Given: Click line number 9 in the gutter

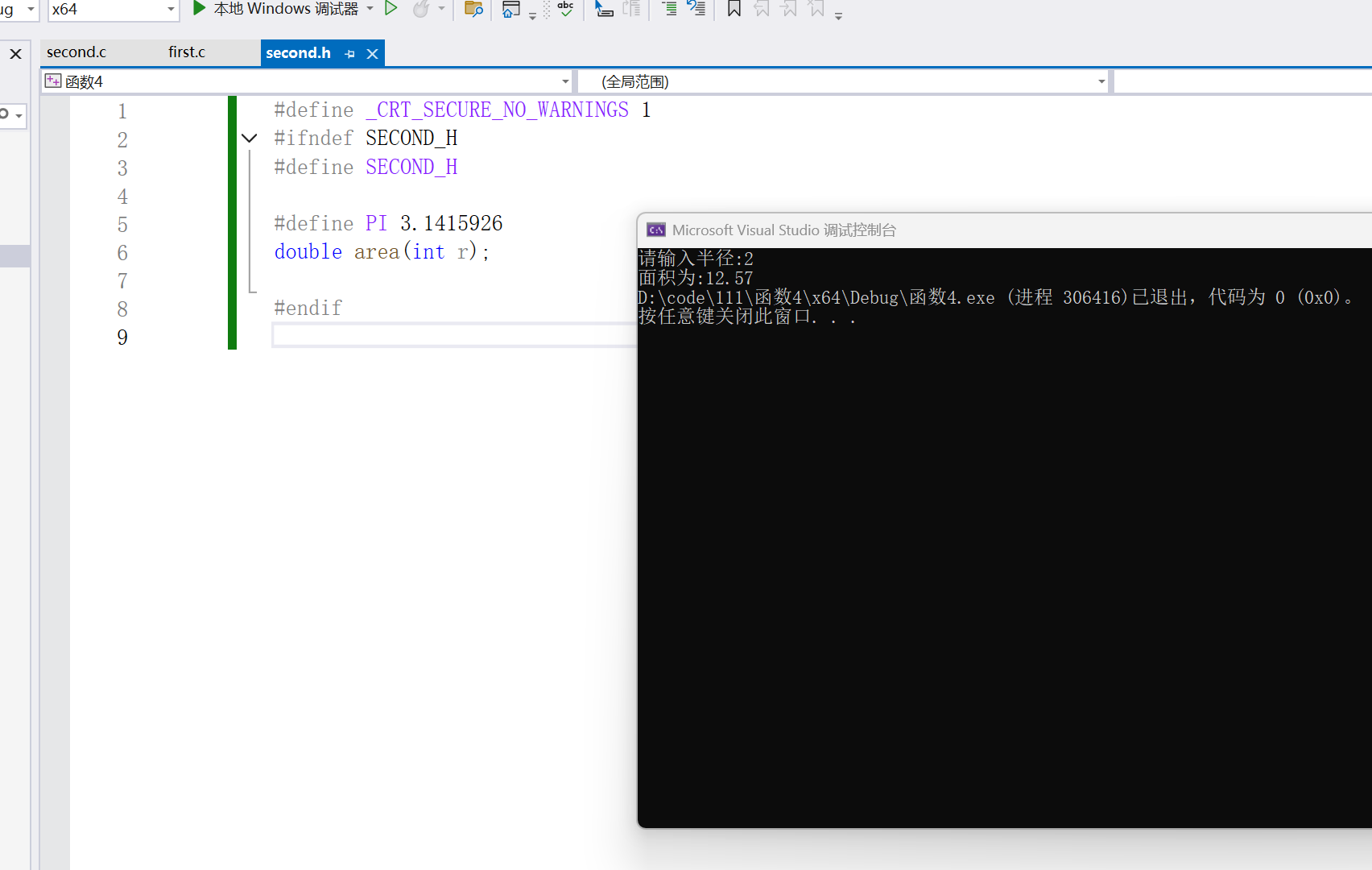Looking at the screenshot, I should click(x=122, y=338).
